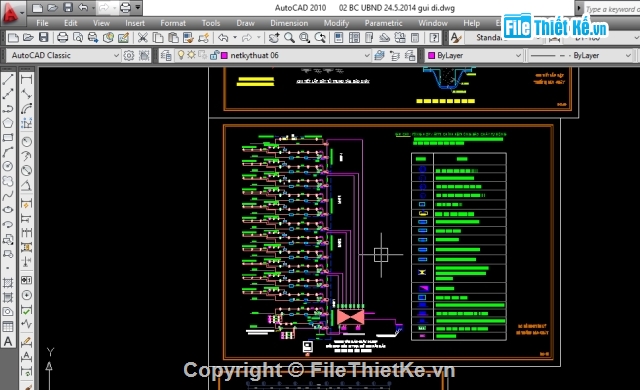
Task: Open the Tool Palettes window icon
Action: click(x=369, y=38)
